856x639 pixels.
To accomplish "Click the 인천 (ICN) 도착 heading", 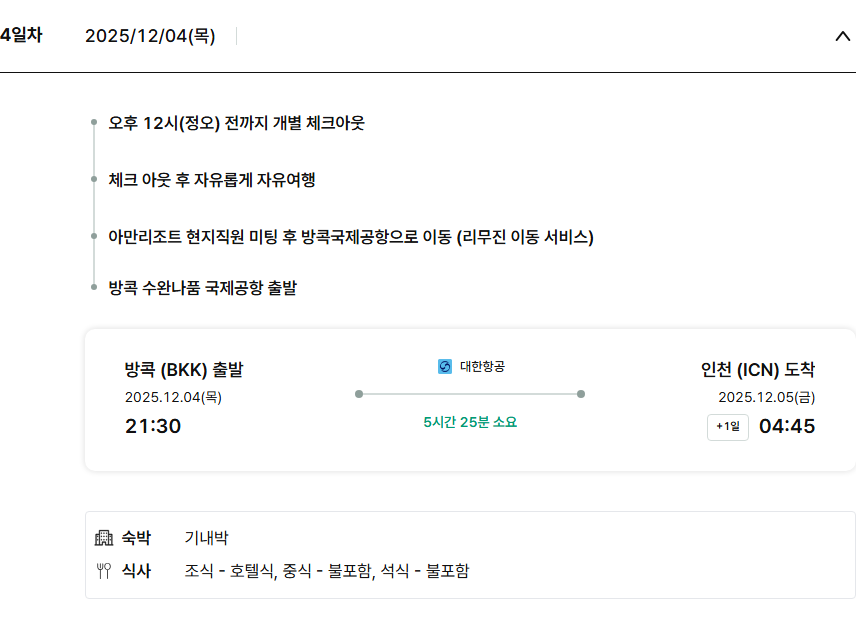I will (757, 370).
